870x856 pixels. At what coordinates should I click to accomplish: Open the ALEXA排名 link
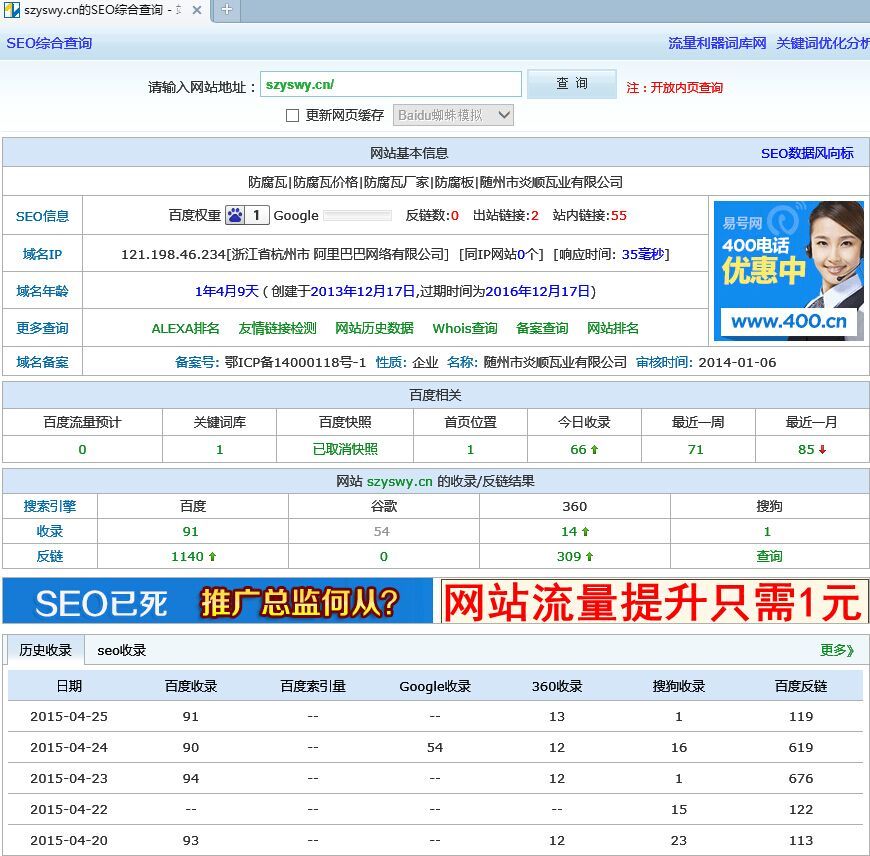[185, 328]
